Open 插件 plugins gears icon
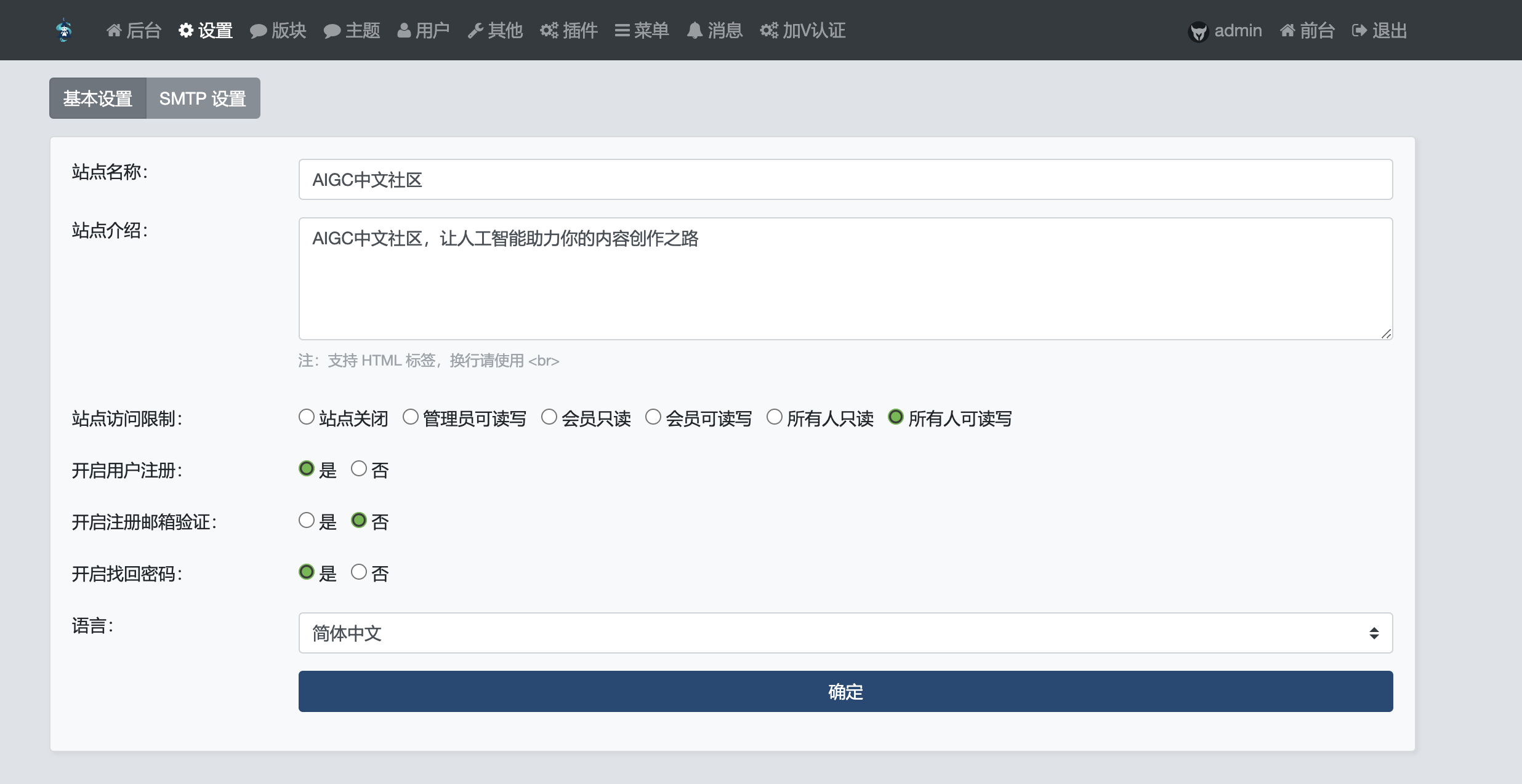1522x784 pixels. 549,30
